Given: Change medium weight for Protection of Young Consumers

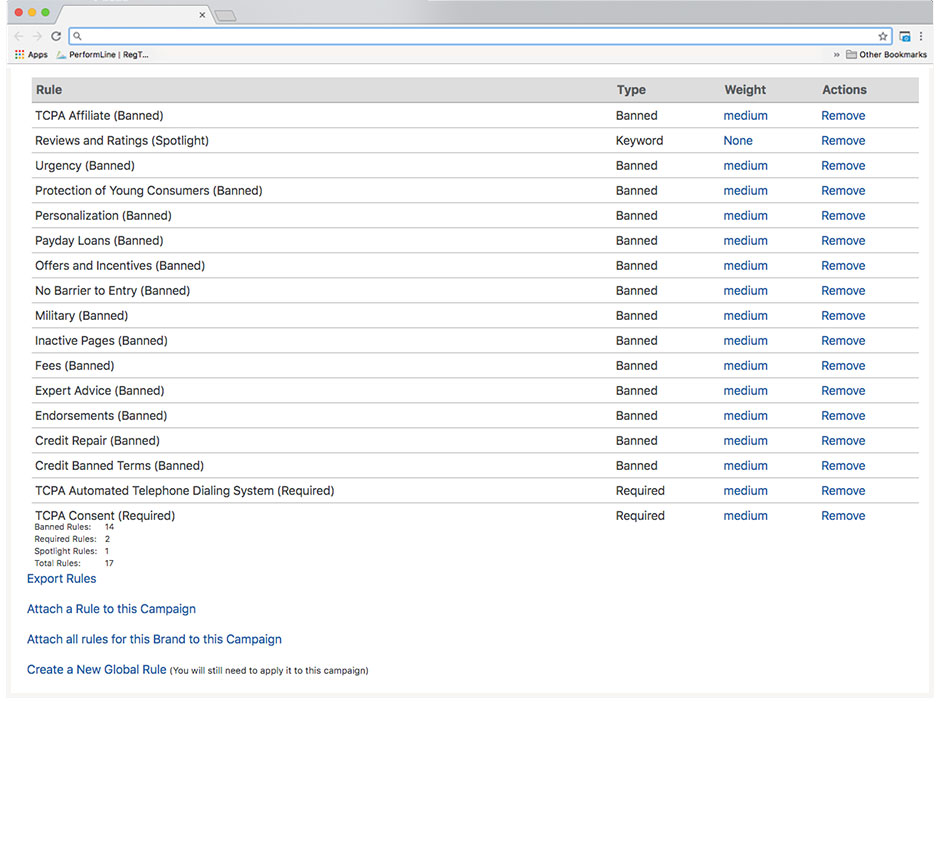Looking at the screenshot, I should point(745,191).
